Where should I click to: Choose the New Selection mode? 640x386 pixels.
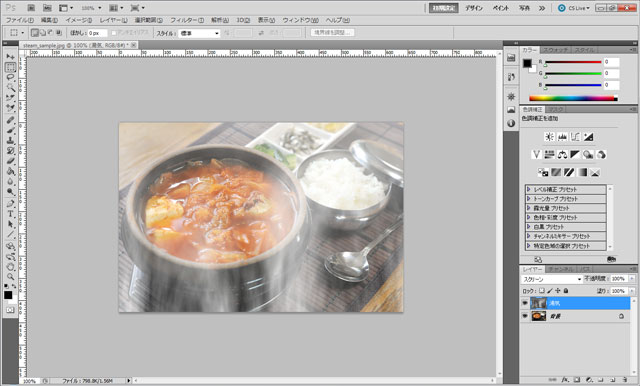[x=35, y=33]
